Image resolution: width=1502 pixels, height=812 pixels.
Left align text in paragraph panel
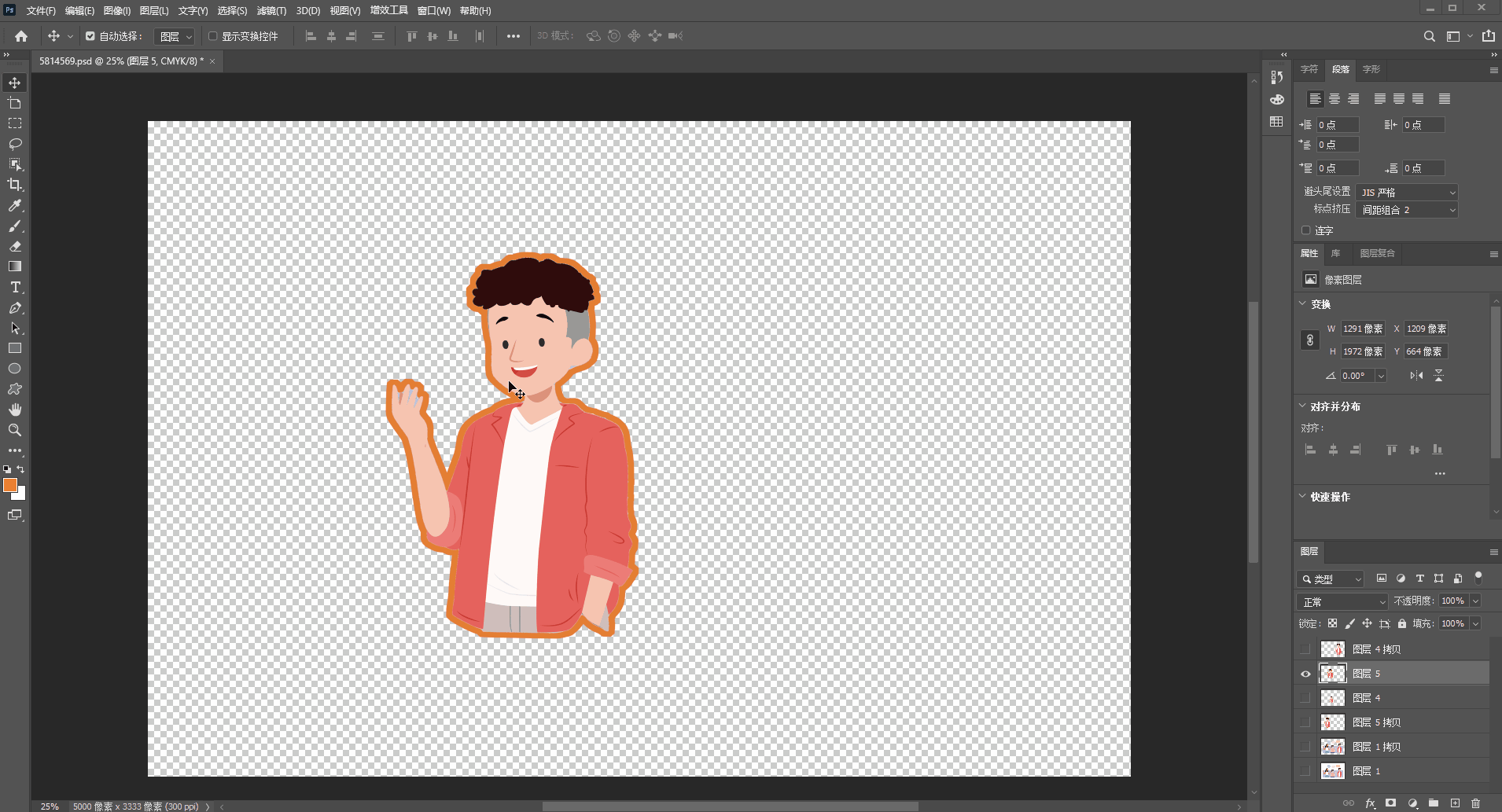[x=1315, y=98]
